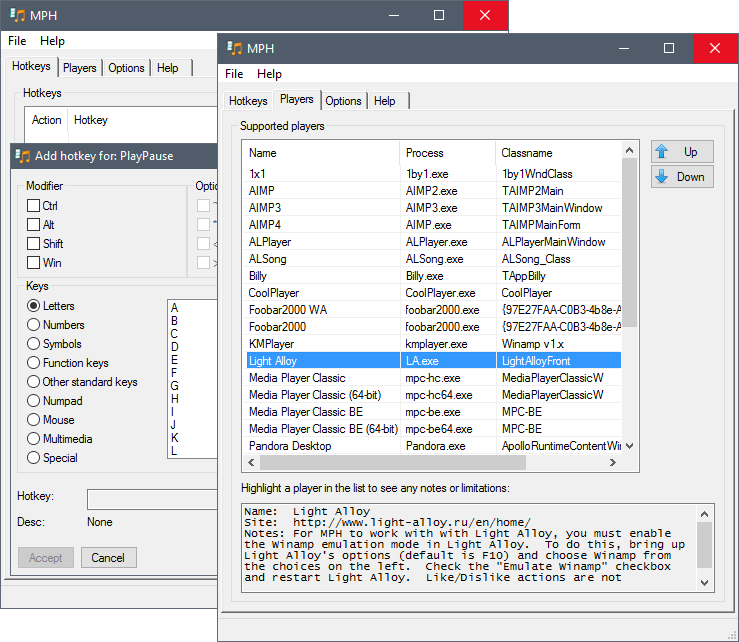Select the 1x1 player row

(433, 174)
